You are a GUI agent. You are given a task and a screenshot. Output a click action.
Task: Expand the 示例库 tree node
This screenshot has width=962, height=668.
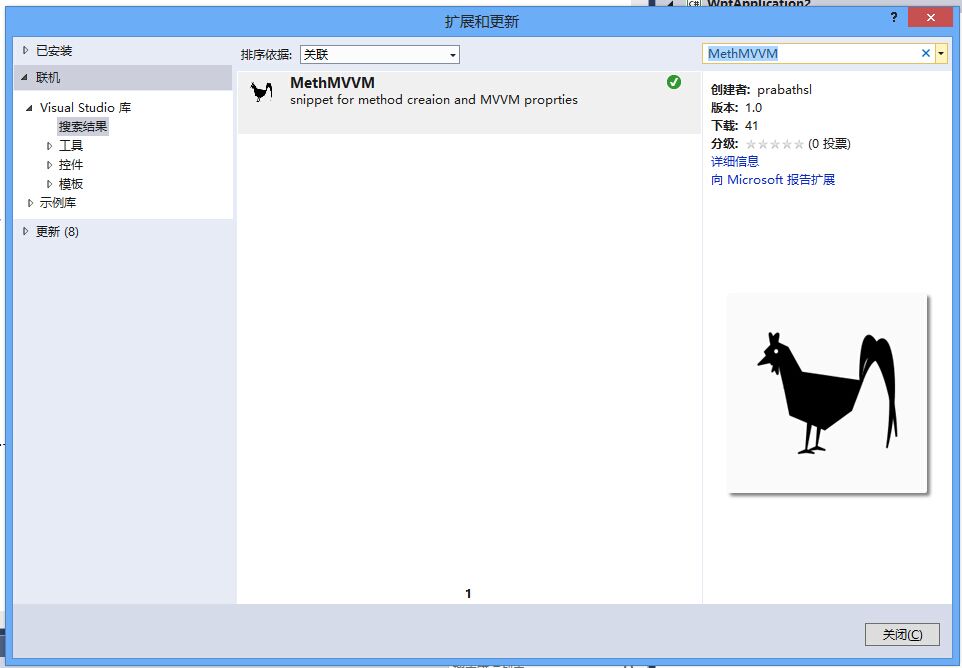[30, 203]
